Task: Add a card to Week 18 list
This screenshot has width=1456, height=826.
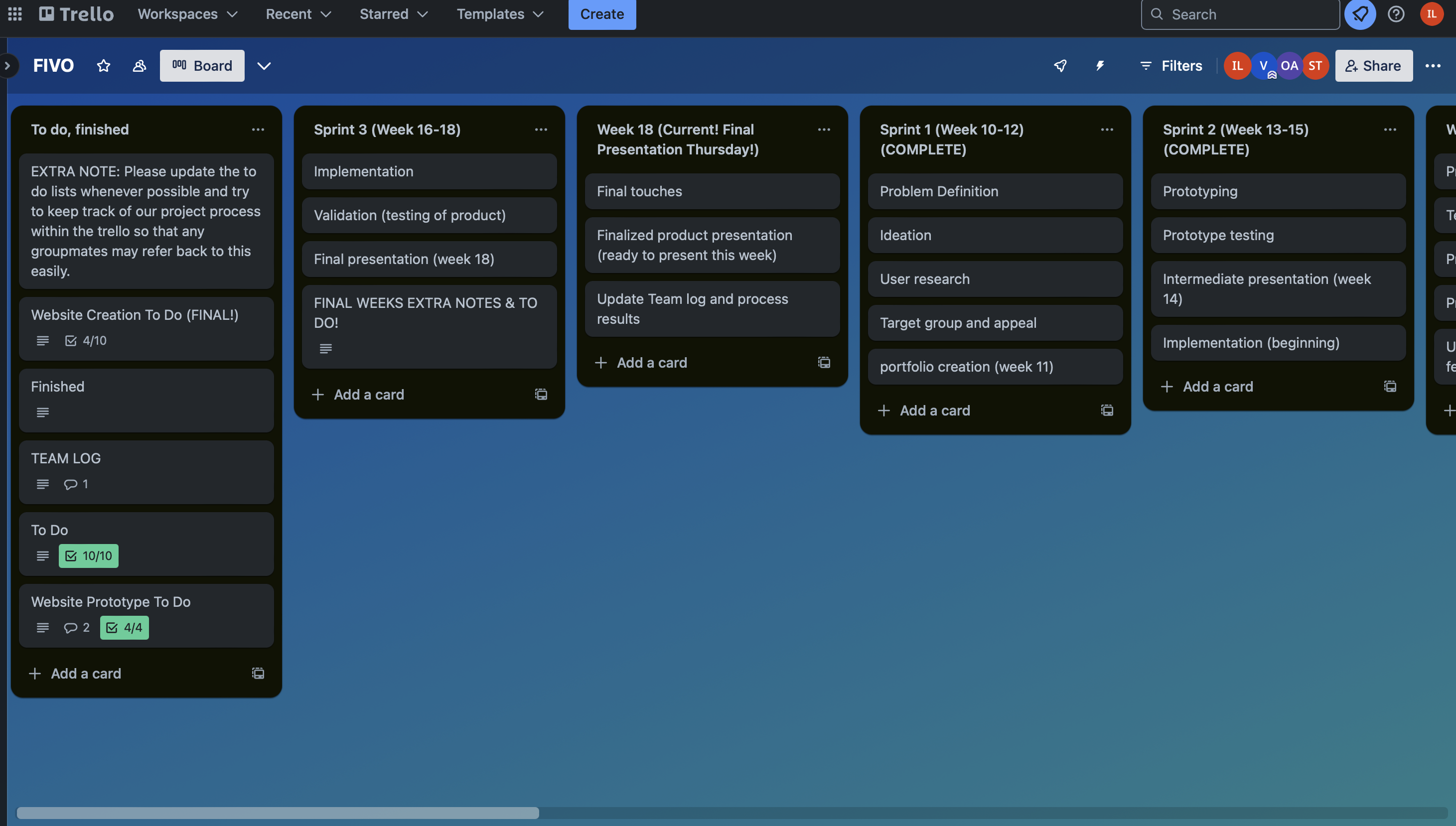Action: click(x=651, y=363)
